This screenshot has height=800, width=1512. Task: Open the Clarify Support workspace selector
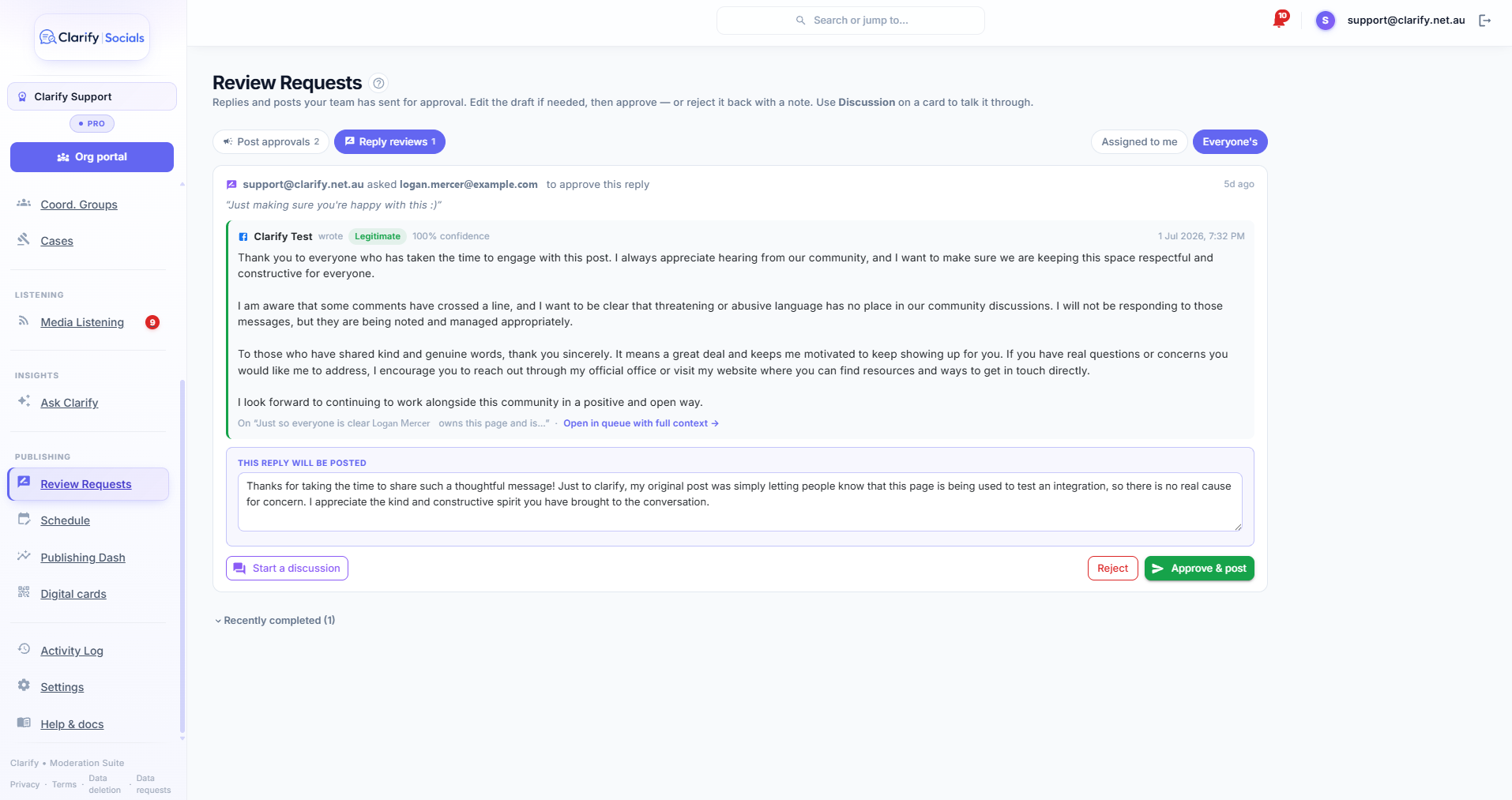click(x=92, y=96)
